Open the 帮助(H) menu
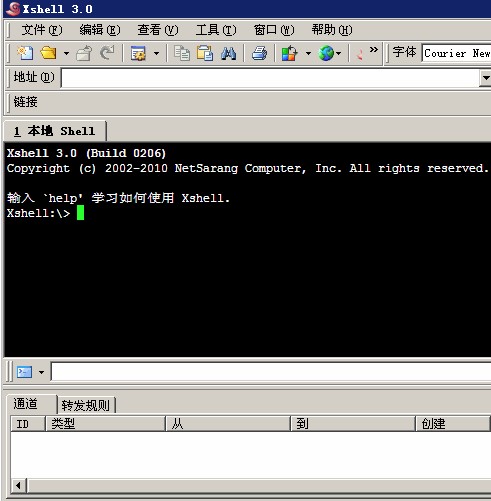491x501 pixels. pyautogui.click(x=332, y=30)
